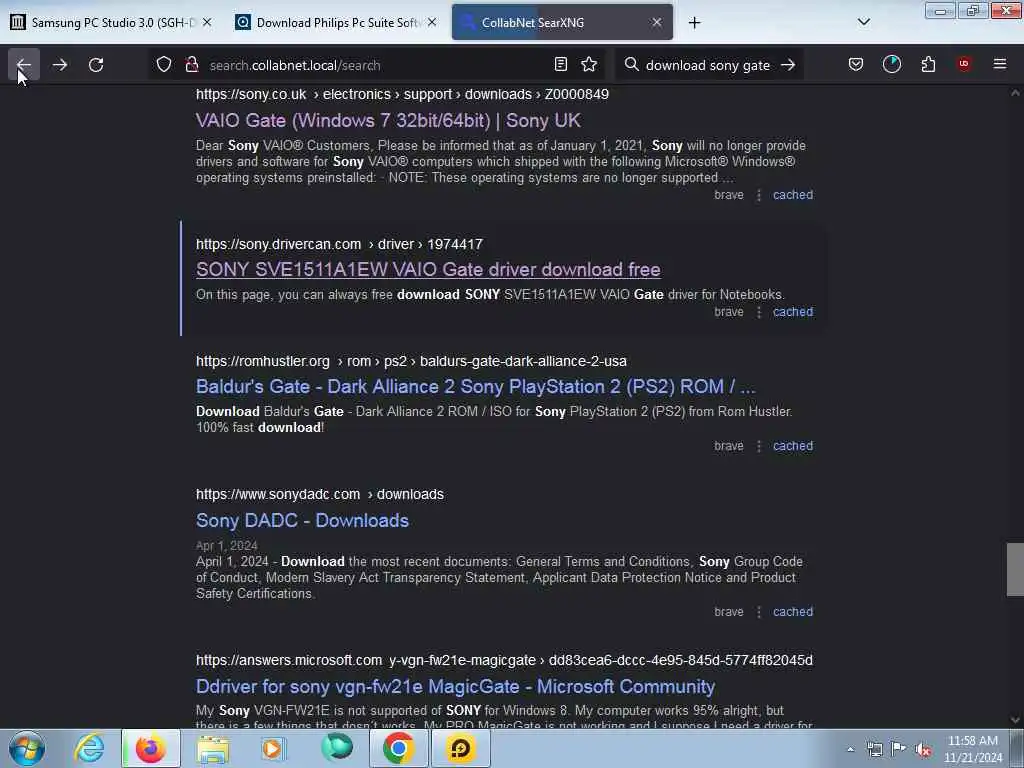This screenshot has width=1024, height=768.
Task: Close the CollabNet SearXNG tab
Action: (x=657, y=22)
